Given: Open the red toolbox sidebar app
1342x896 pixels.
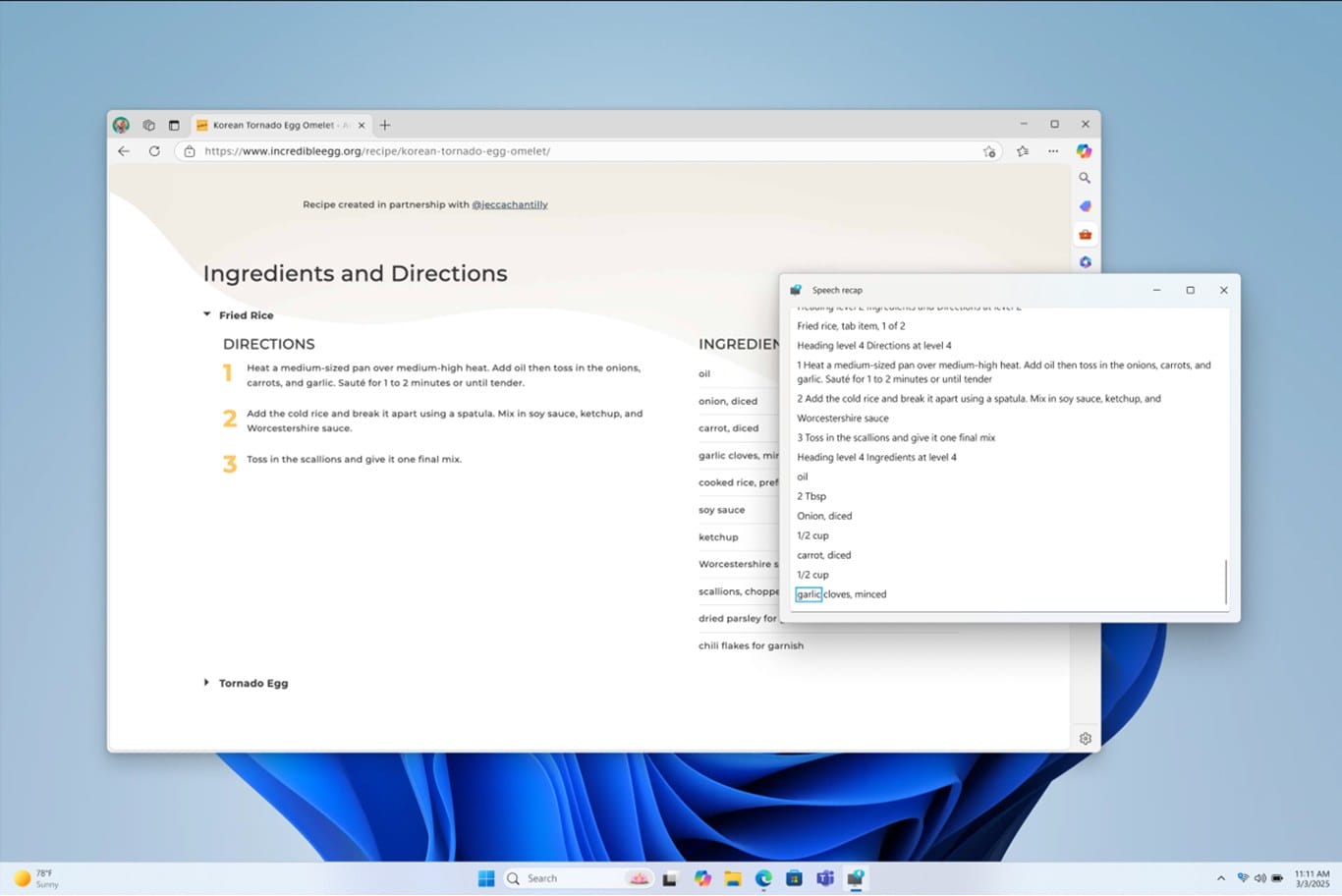Looking at the screenshot, I should [1085, 234].
